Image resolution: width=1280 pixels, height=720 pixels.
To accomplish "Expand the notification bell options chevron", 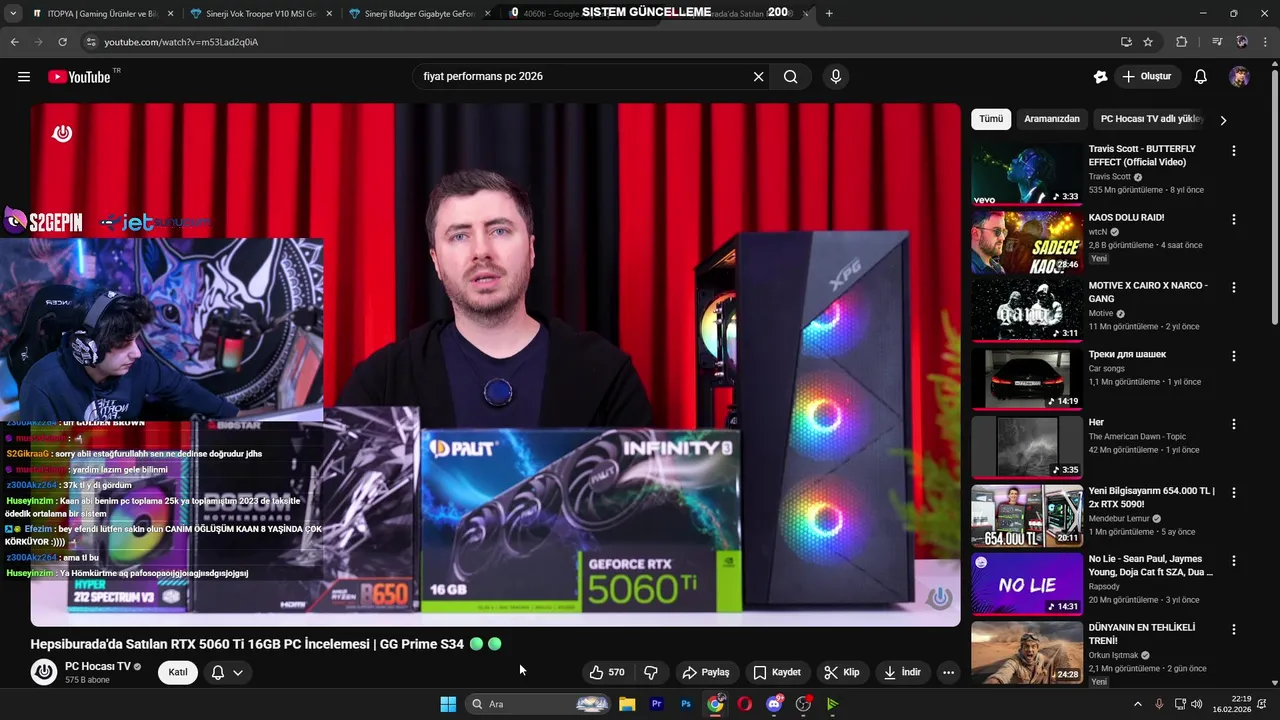I will tap(238, 672).
